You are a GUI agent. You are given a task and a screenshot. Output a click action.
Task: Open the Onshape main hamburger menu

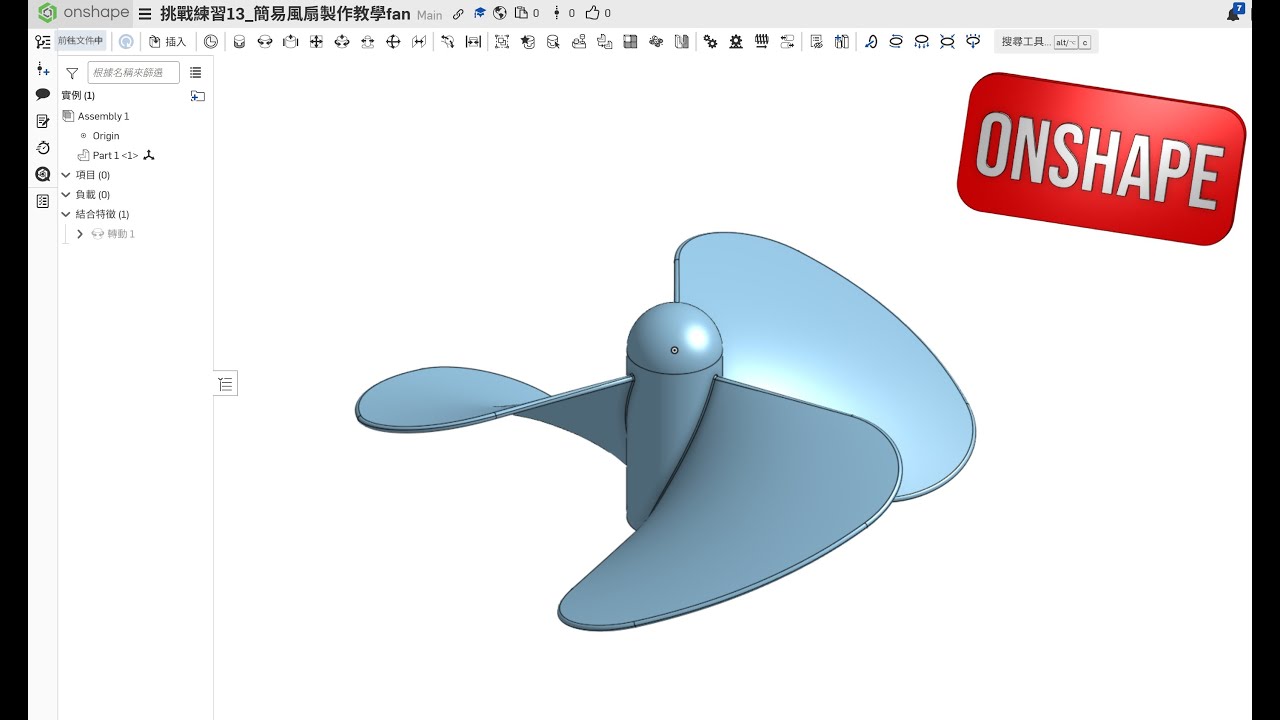[145, 14]
